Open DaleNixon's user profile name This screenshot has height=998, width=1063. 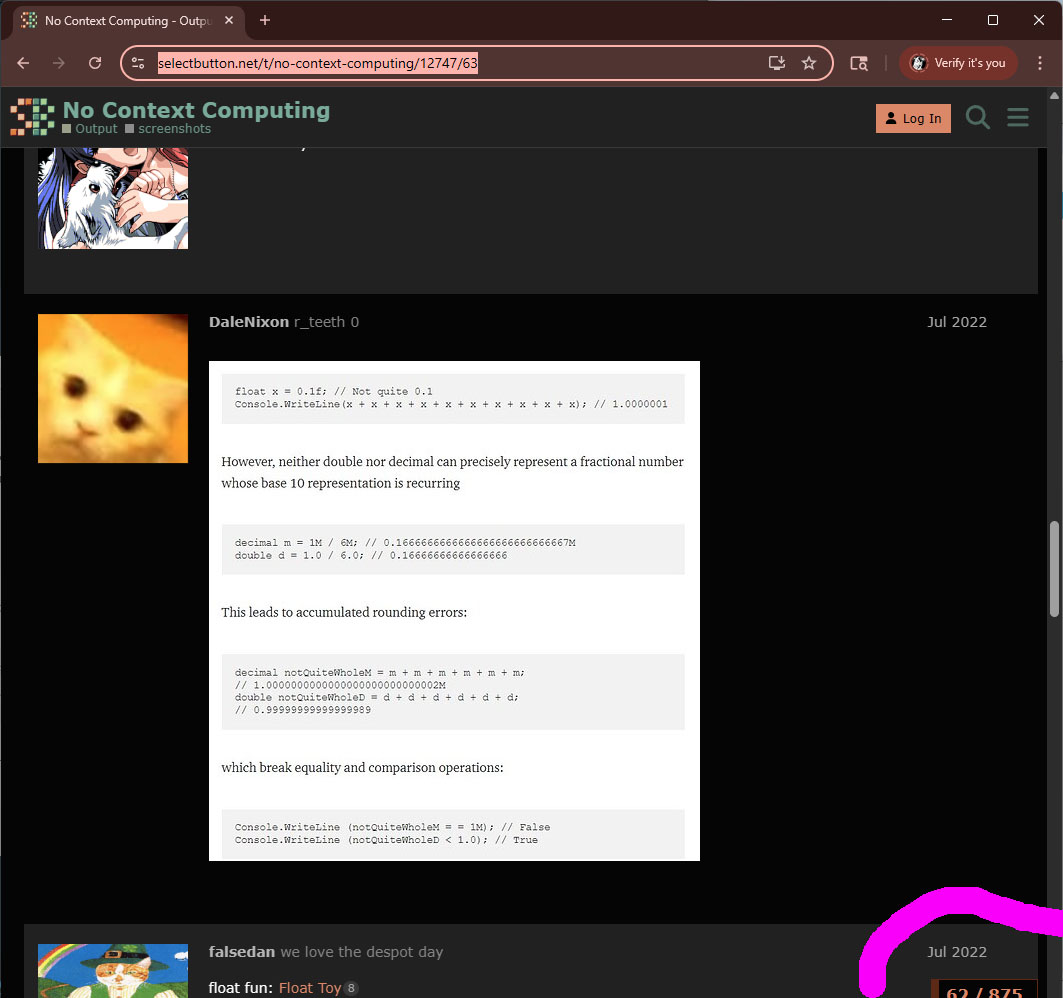[248, 322]
